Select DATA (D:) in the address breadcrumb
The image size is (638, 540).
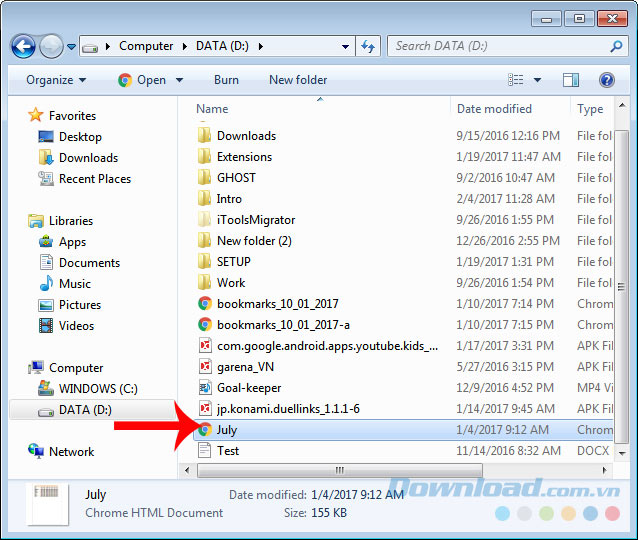[222, 46]
